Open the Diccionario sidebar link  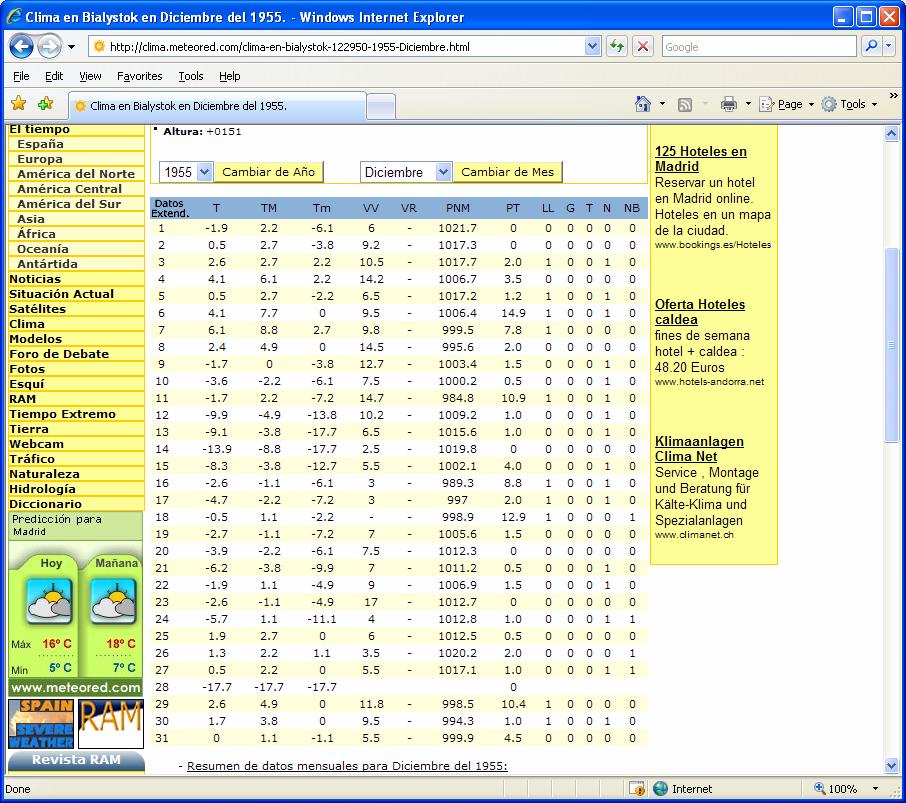point(46,504)
